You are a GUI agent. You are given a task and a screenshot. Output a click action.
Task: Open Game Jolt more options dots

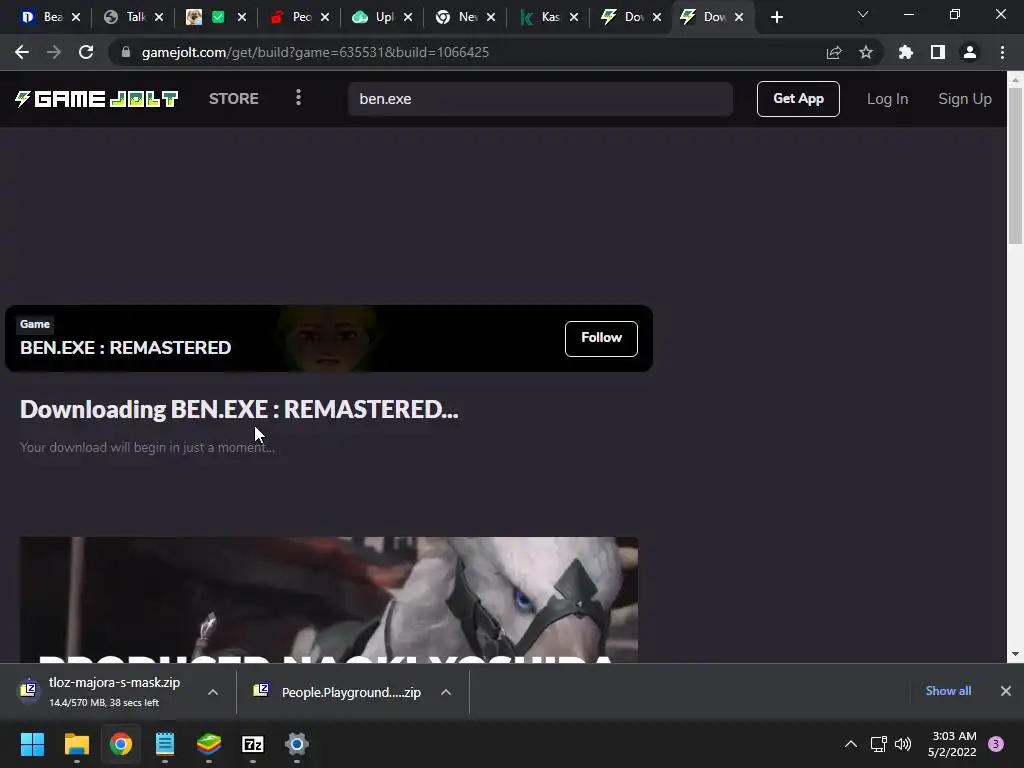(298, 98)
